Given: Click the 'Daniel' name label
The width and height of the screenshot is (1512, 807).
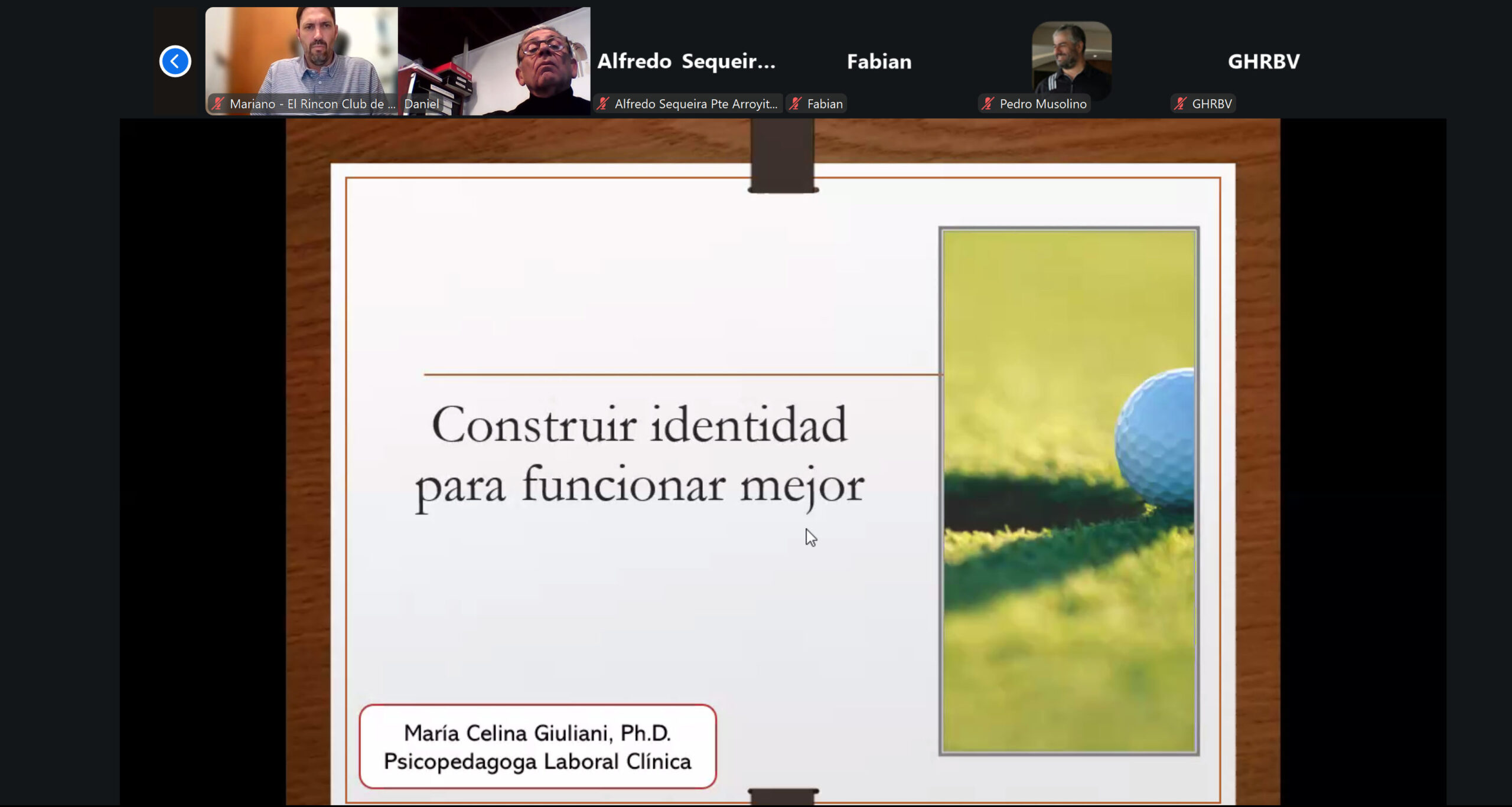Looking at the screenshot, I should (422, 104).
